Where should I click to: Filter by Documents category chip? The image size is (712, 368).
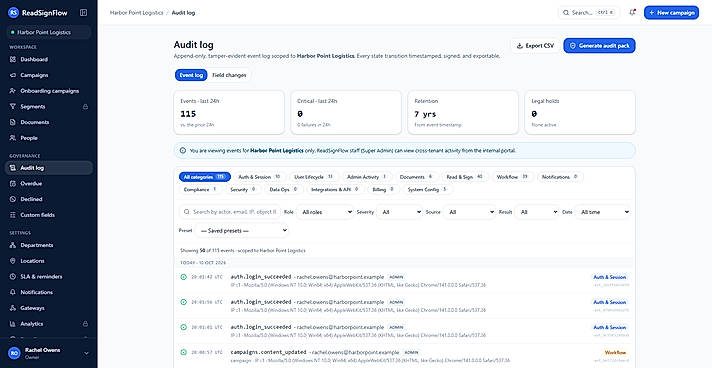click(x=416, y=177)
